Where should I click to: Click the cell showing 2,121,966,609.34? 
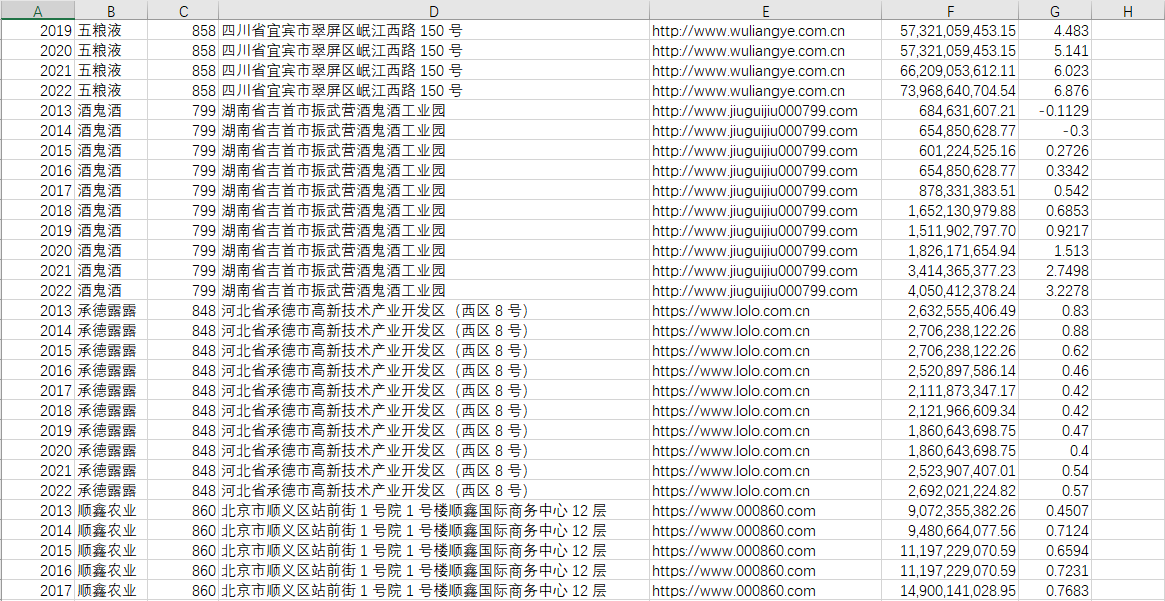[x=950, y=412]
